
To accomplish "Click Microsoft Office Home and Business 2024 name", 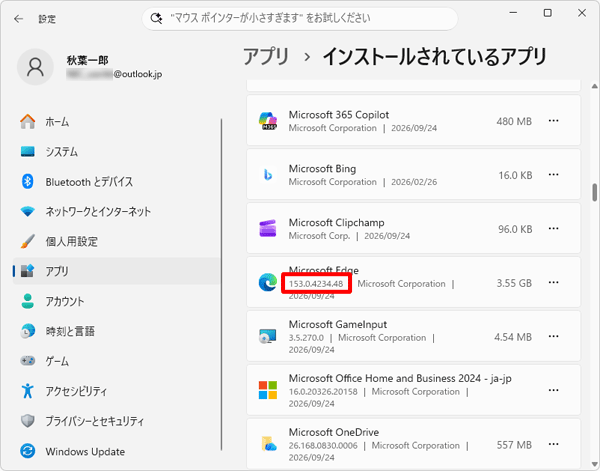I will click(400, 378).
